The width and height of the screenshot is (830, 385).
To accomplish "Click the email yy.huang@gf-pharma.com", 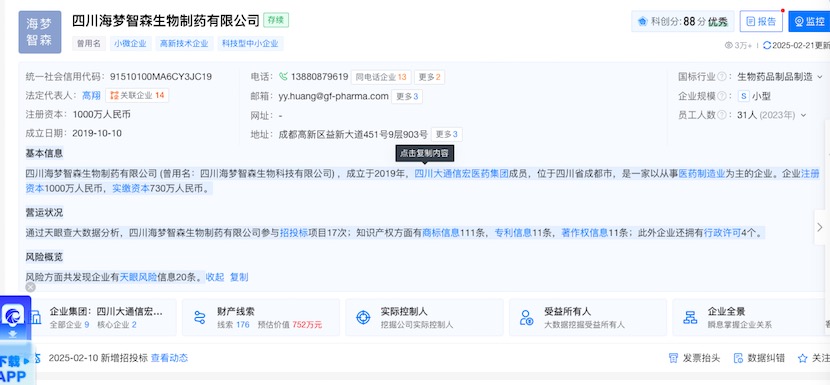I will point(334,96).
